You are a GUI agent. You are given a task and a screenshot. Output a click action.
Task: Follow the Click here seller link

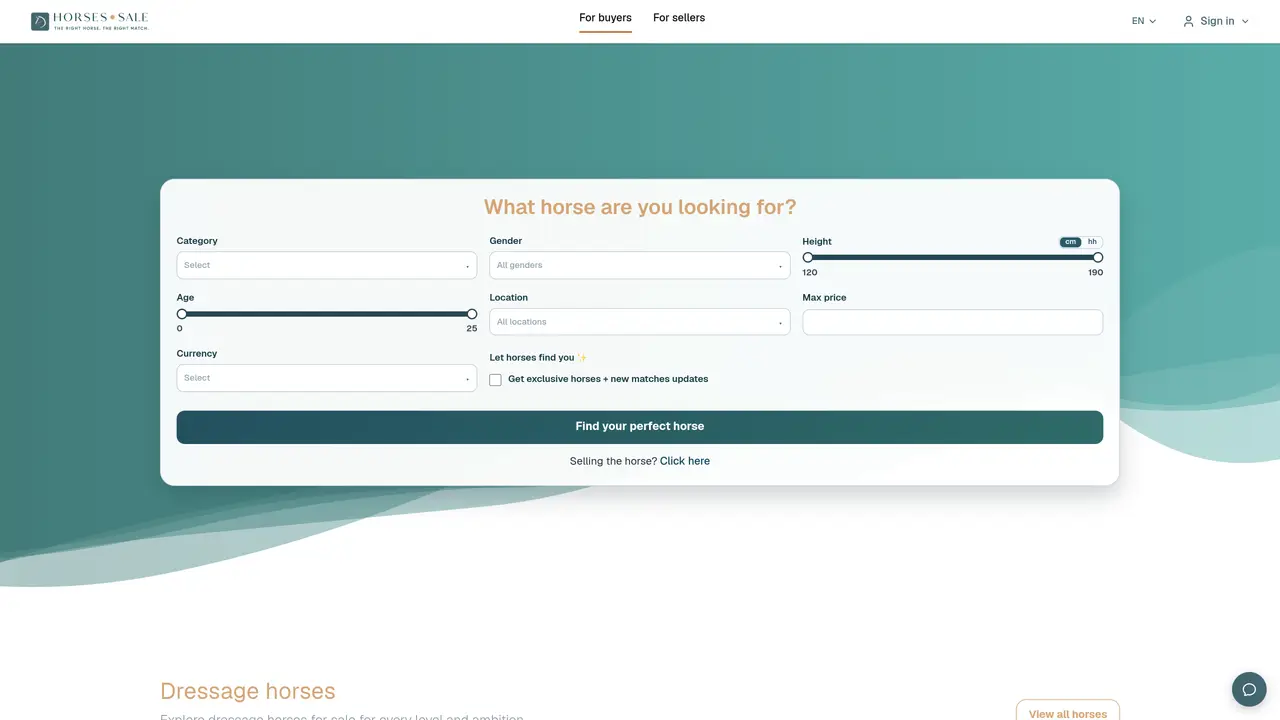[685, 461]
